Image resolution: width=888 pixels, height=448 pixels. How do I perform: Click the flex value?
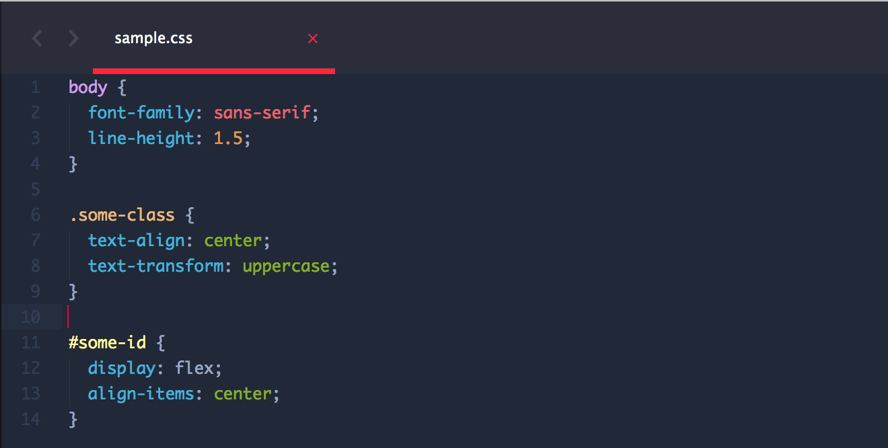coord(194,368)
